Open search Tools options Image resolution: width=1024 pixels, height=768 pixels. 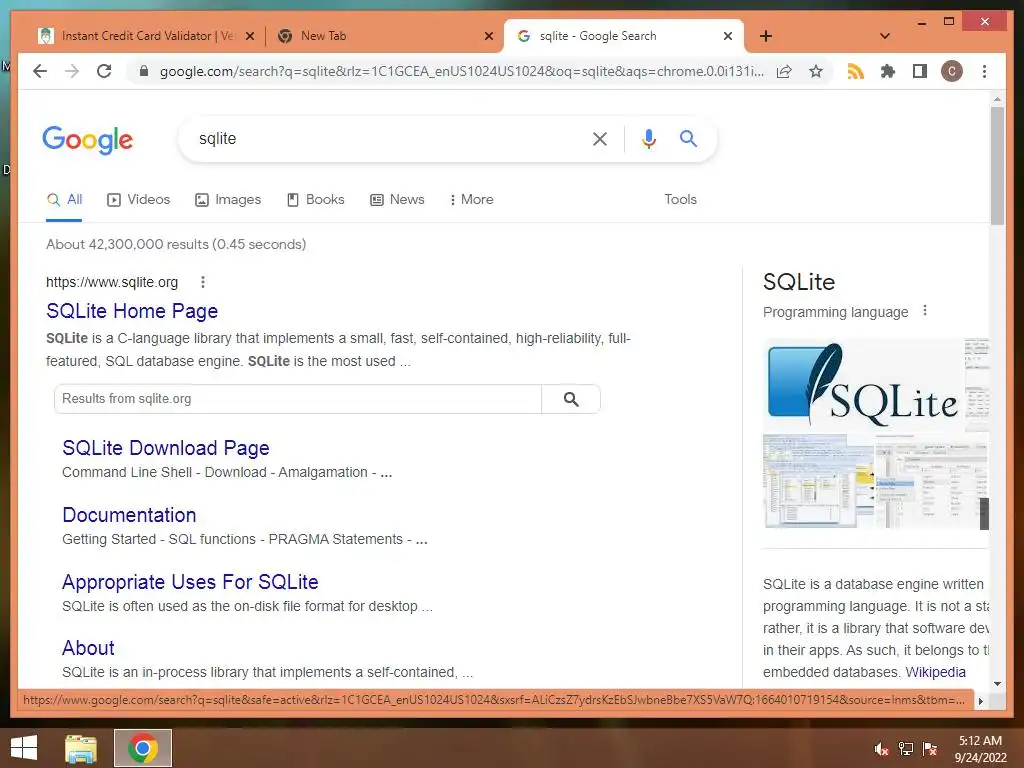tap(680, 200)
